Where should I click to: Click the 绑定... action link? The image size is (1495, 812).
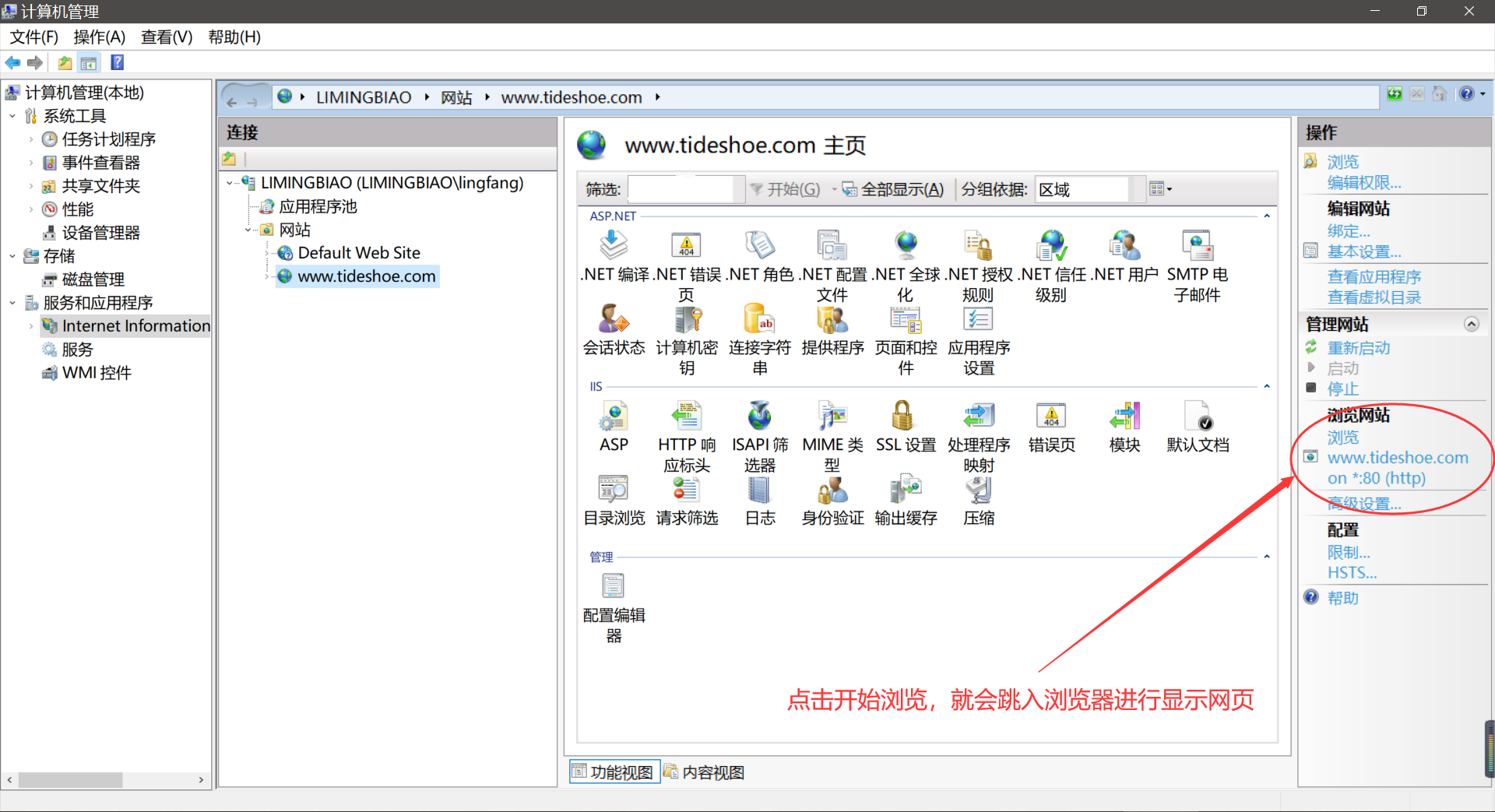pyautogui.click(x=1349, y=231)
